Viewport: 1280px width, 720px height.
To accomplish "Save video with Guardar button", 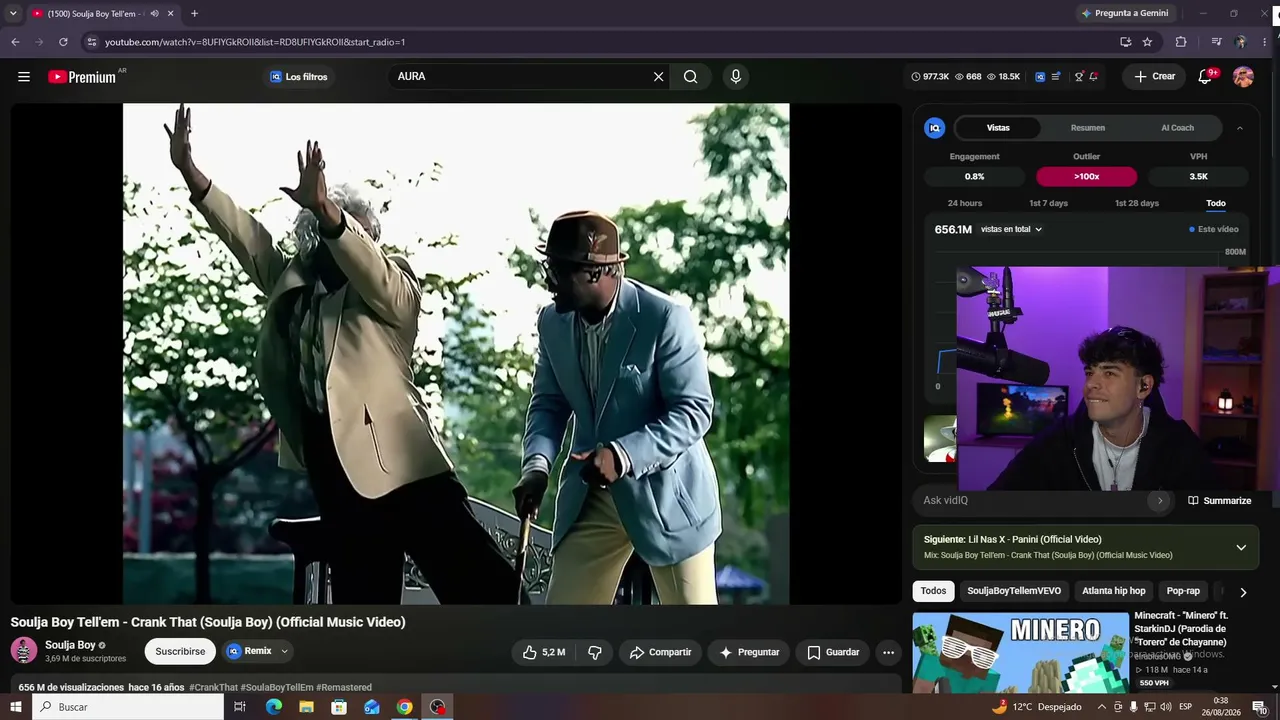I will tap(833, 652).
